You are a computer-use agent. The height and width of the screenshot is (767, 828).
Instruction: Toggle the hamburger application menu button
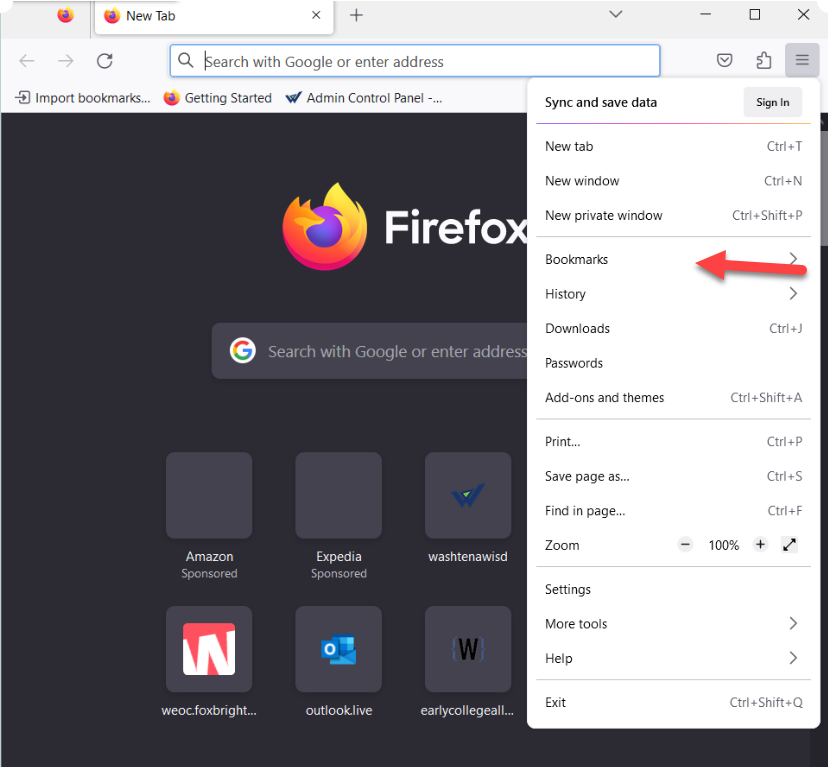pyautogui.click(x=802, y=60)
